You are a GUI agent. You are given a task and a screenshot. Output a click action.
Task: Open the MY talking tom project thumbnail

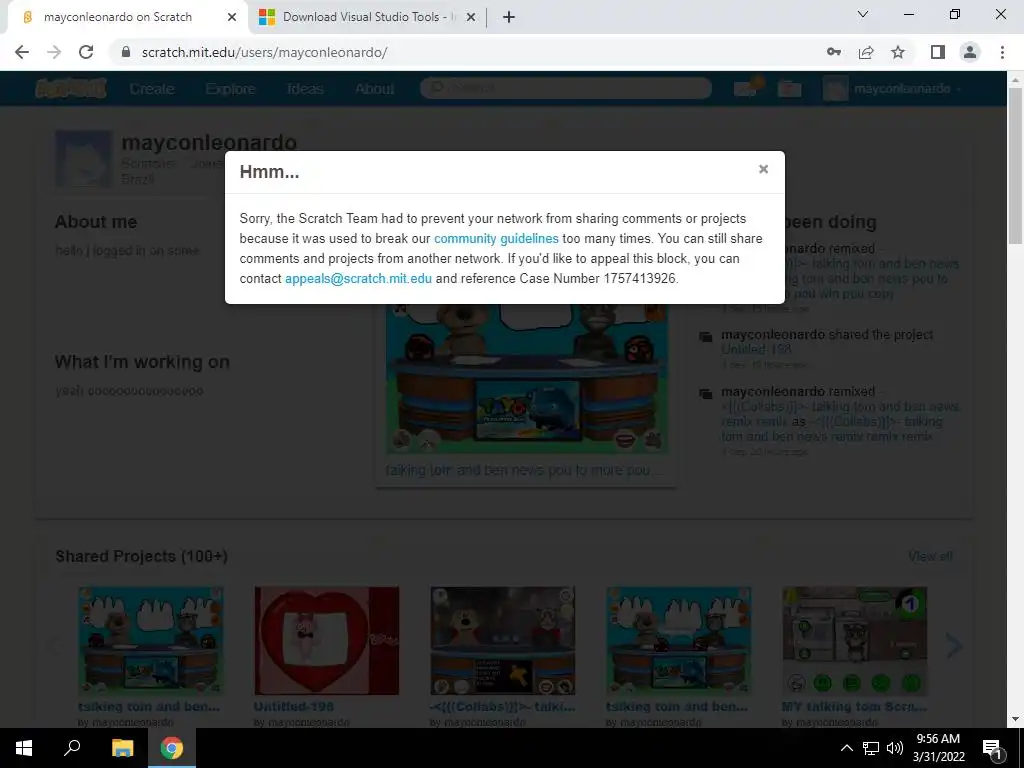854,640
